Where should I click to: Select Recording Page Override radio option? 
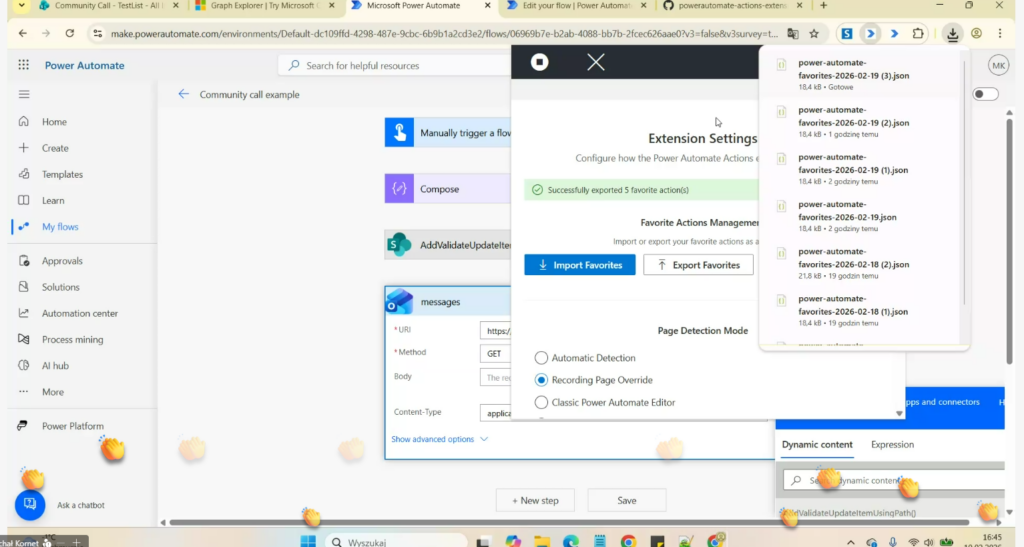542,380
